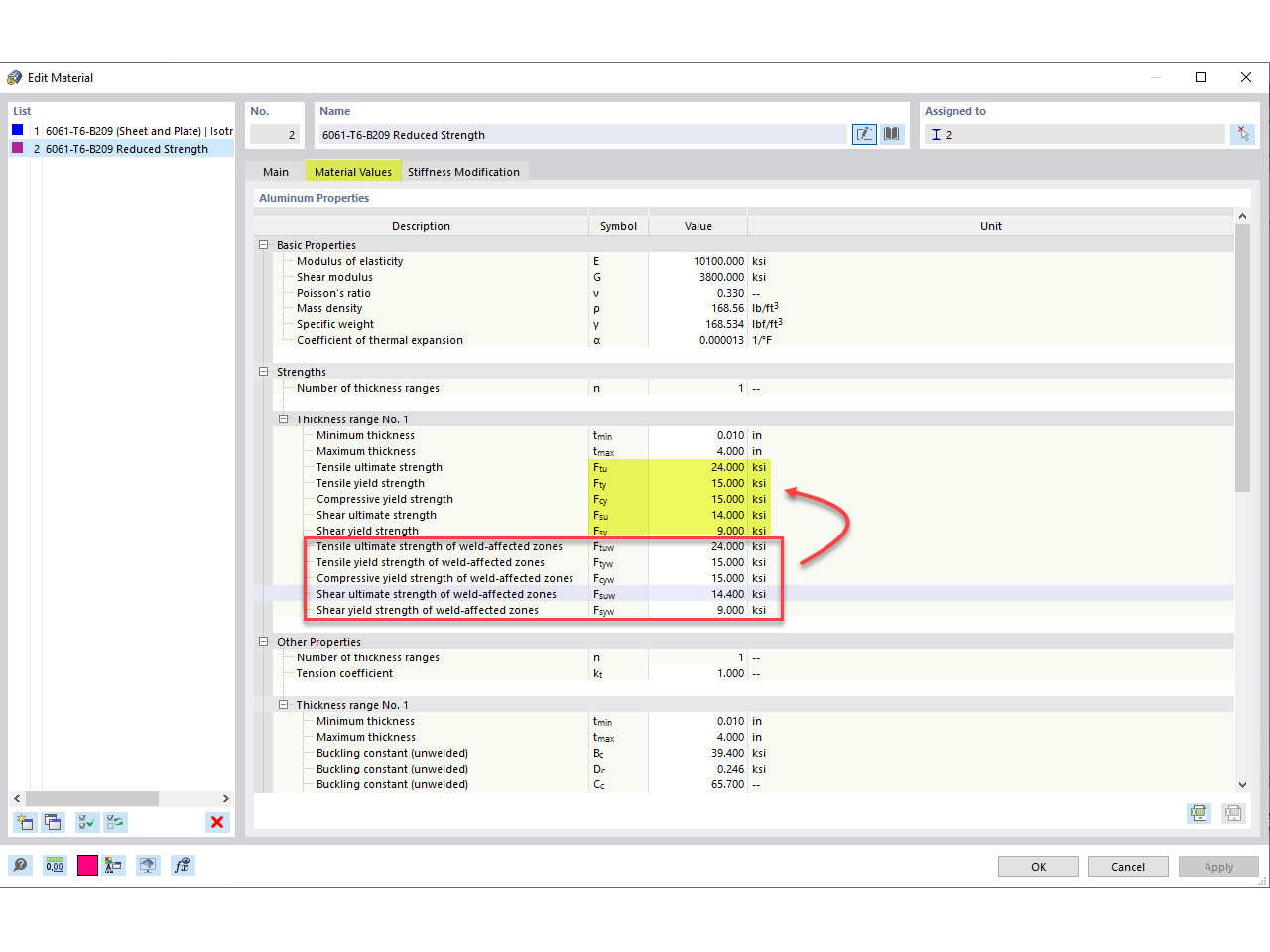The width and height of the screenshot is (1270, 952).
Task: Click Tensile ultimate strength value 24.000
Action: click(x=698, y=467)
